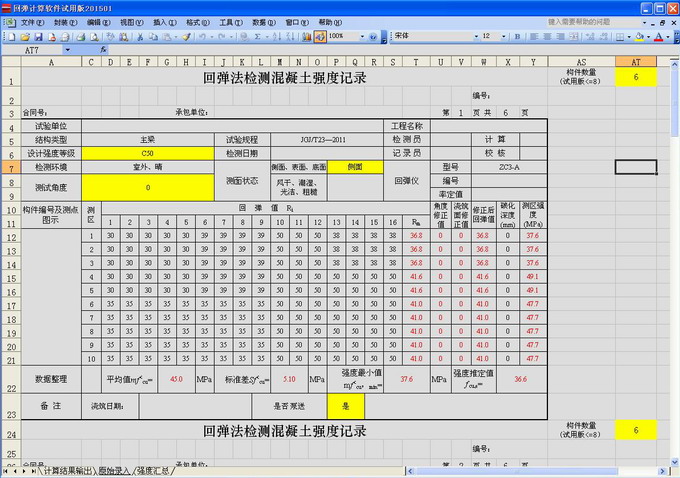Switch to the 原始录入 sheet tab
680x478 pixels.
click(x=113, y=470)
